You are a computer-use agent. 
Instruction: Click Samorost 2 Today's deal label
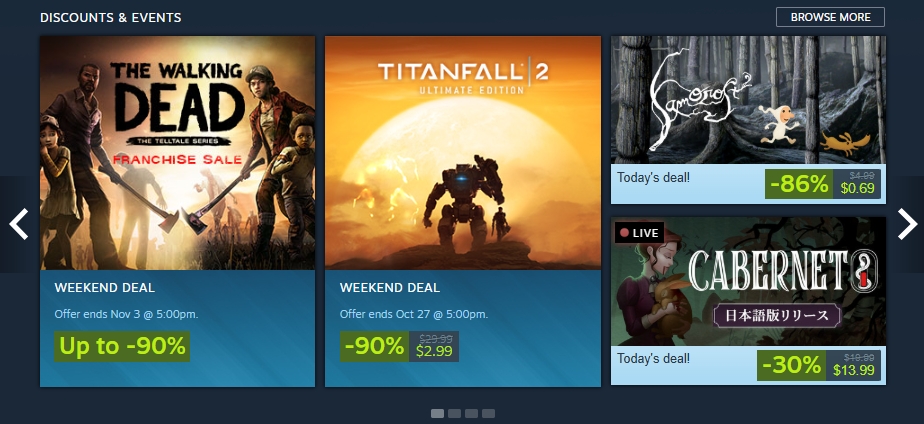click(653, 177)
